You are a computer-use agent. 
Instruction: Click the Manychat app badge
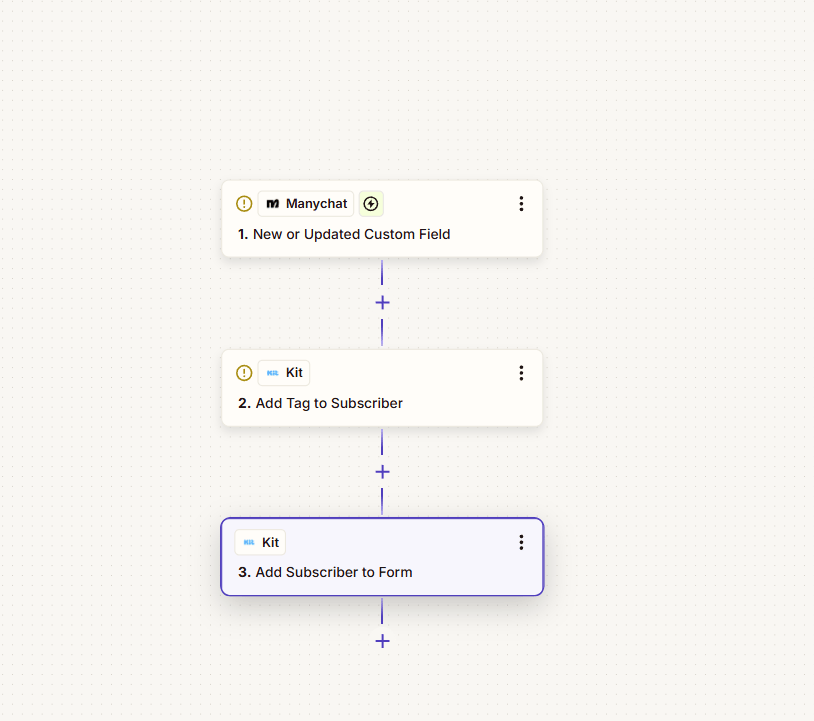(x=306, y=203)
